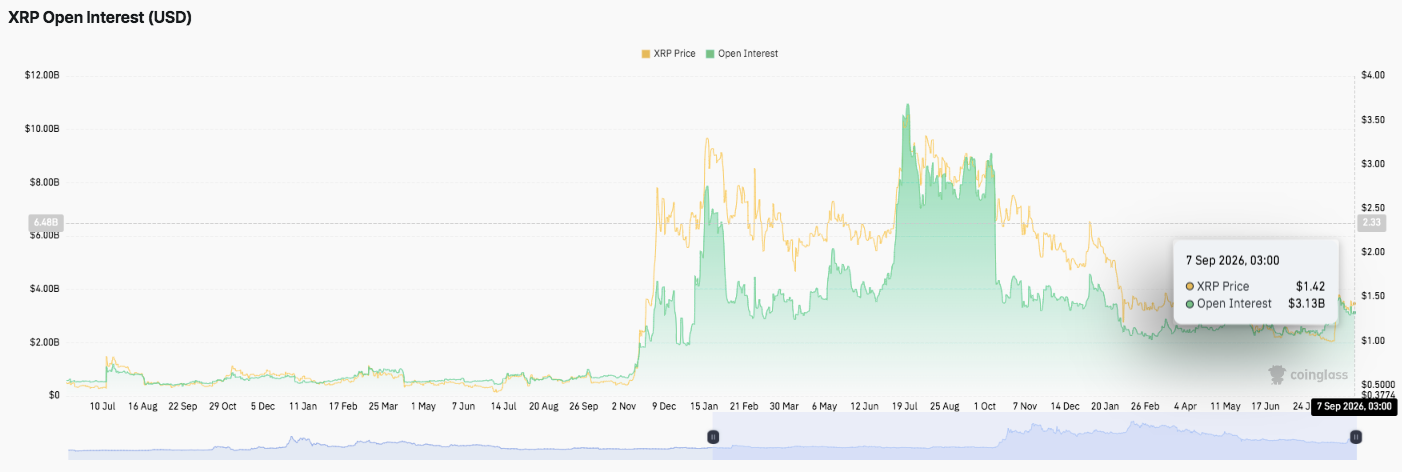This screenshot has height=472, width=1402.
Task: Click the 29 Oct date label
Action: (223, 407)
